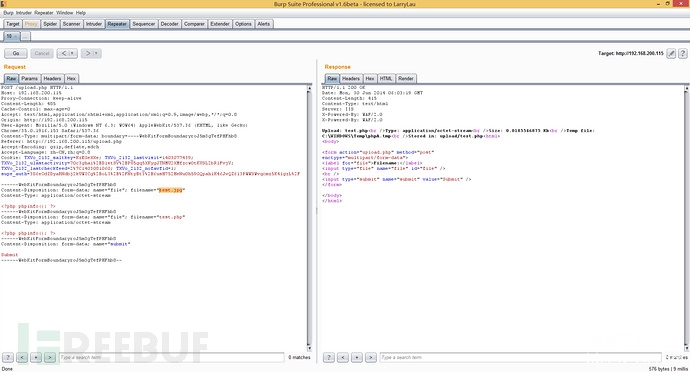Viewport: 690px width, 372px height.
Task: Show Request Params view
Action: pyautogui.click(x=29, y=79)
